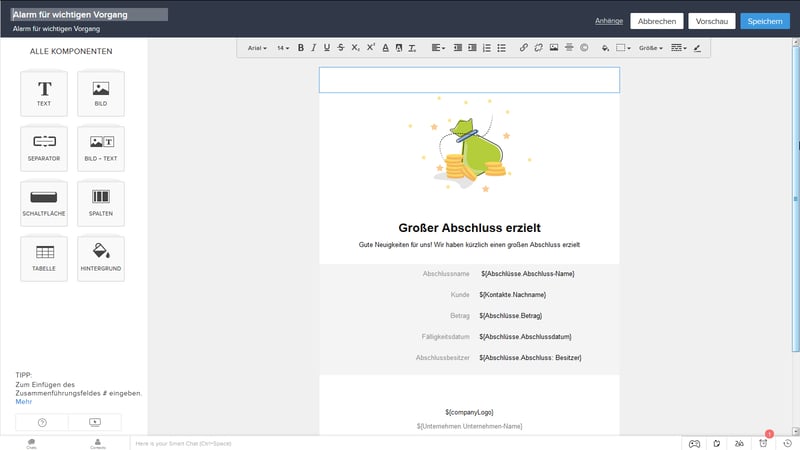Click the template name input field
The width and height of the screenshot is (800, 450).
tap(89, 15)
